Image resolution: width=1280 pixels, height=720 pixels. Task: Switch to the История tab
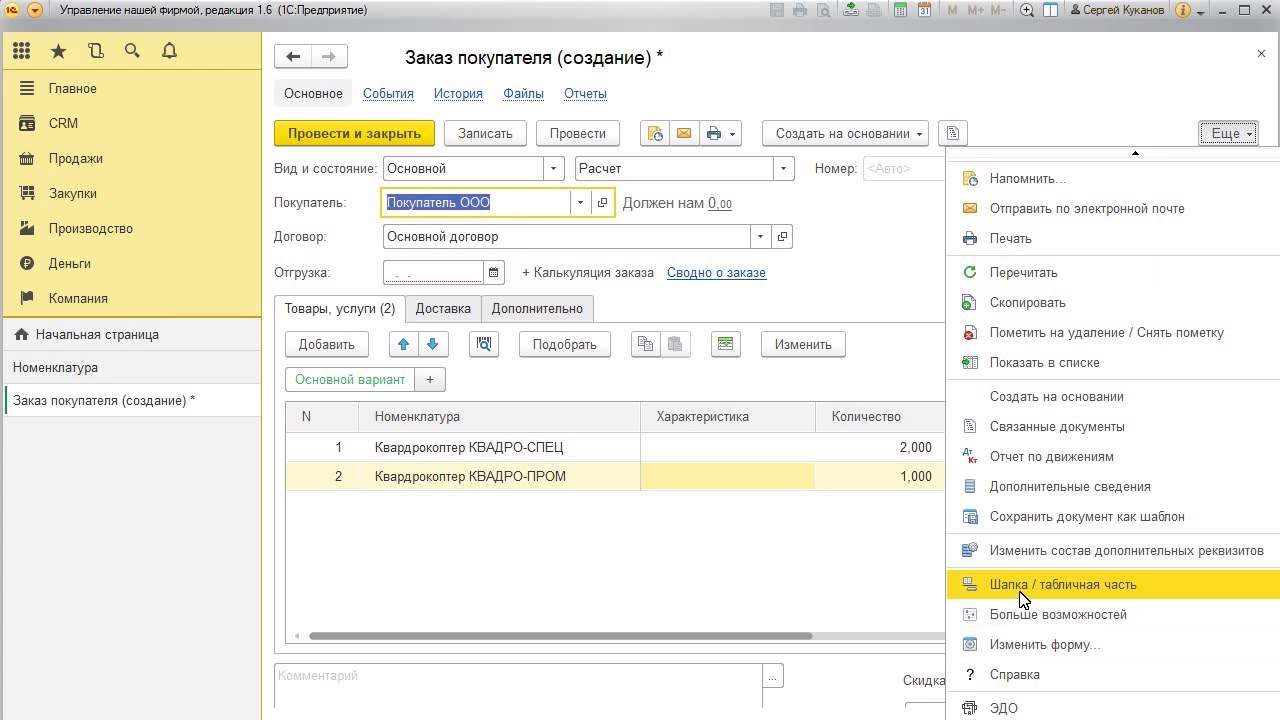pos(458,93)
